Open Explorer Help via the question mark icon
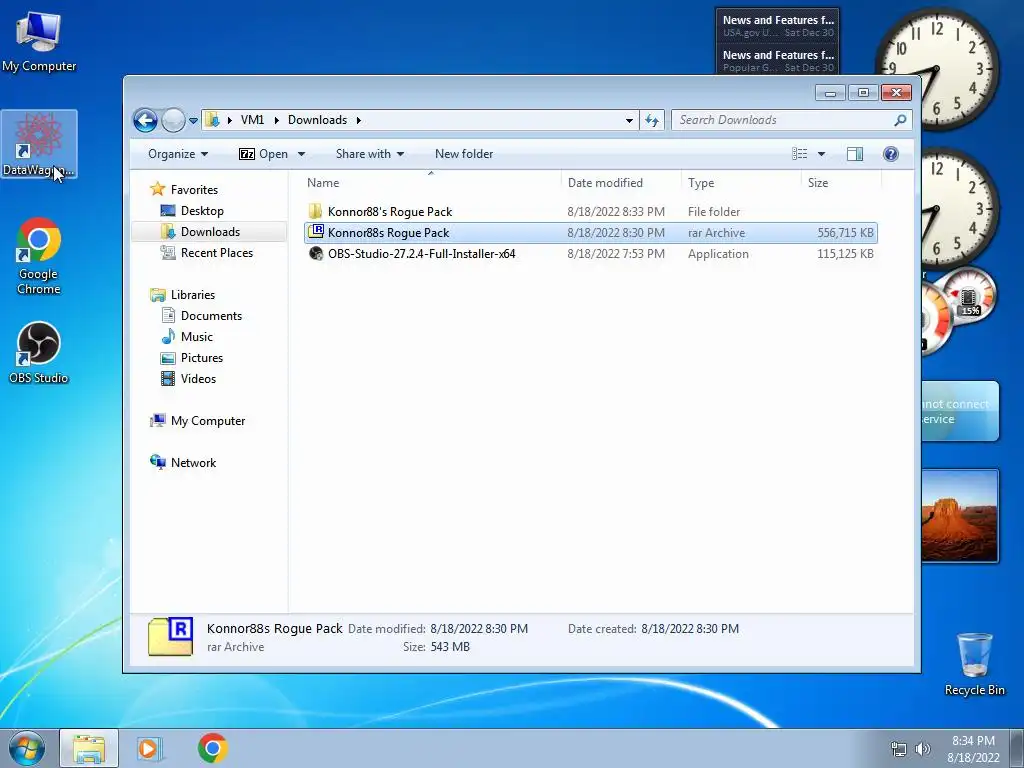The width and height of the screenshot is (1024, 768). click(891, 154)
